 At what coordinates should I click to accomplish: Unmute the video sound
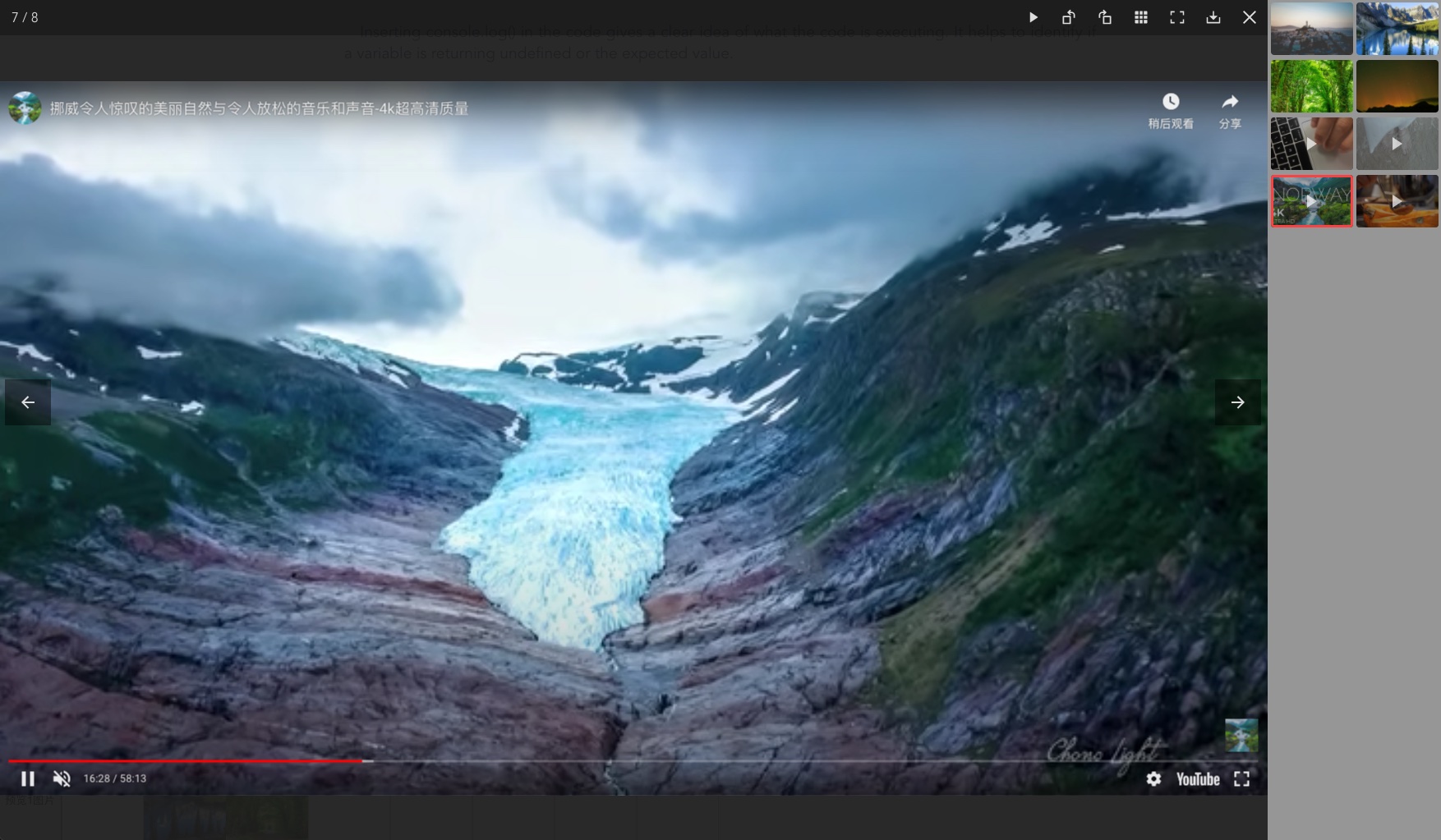click(62, 778)
